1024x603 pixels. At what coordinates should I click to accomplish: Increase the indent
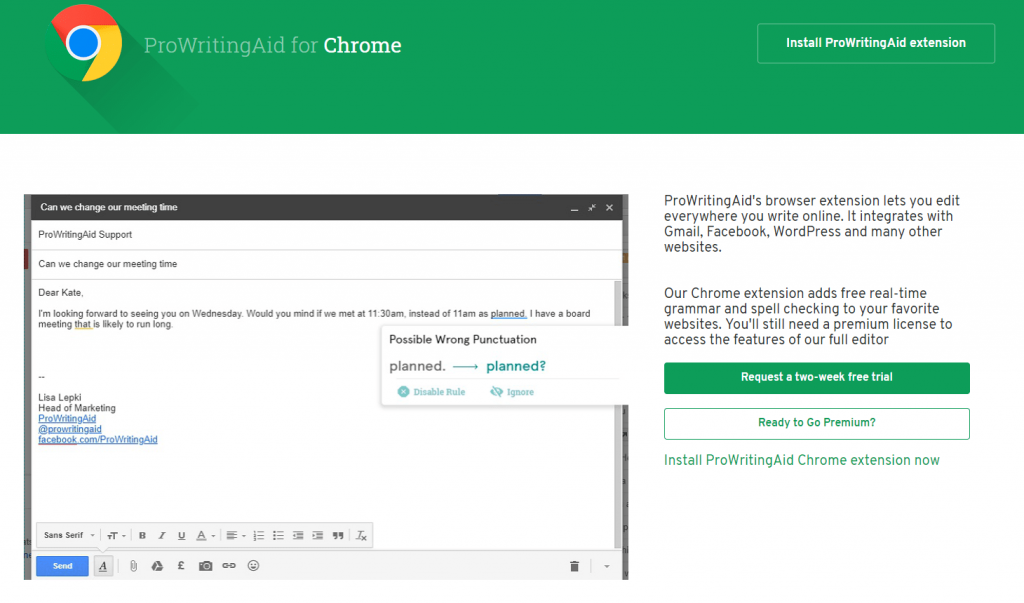tap(317, 536)
